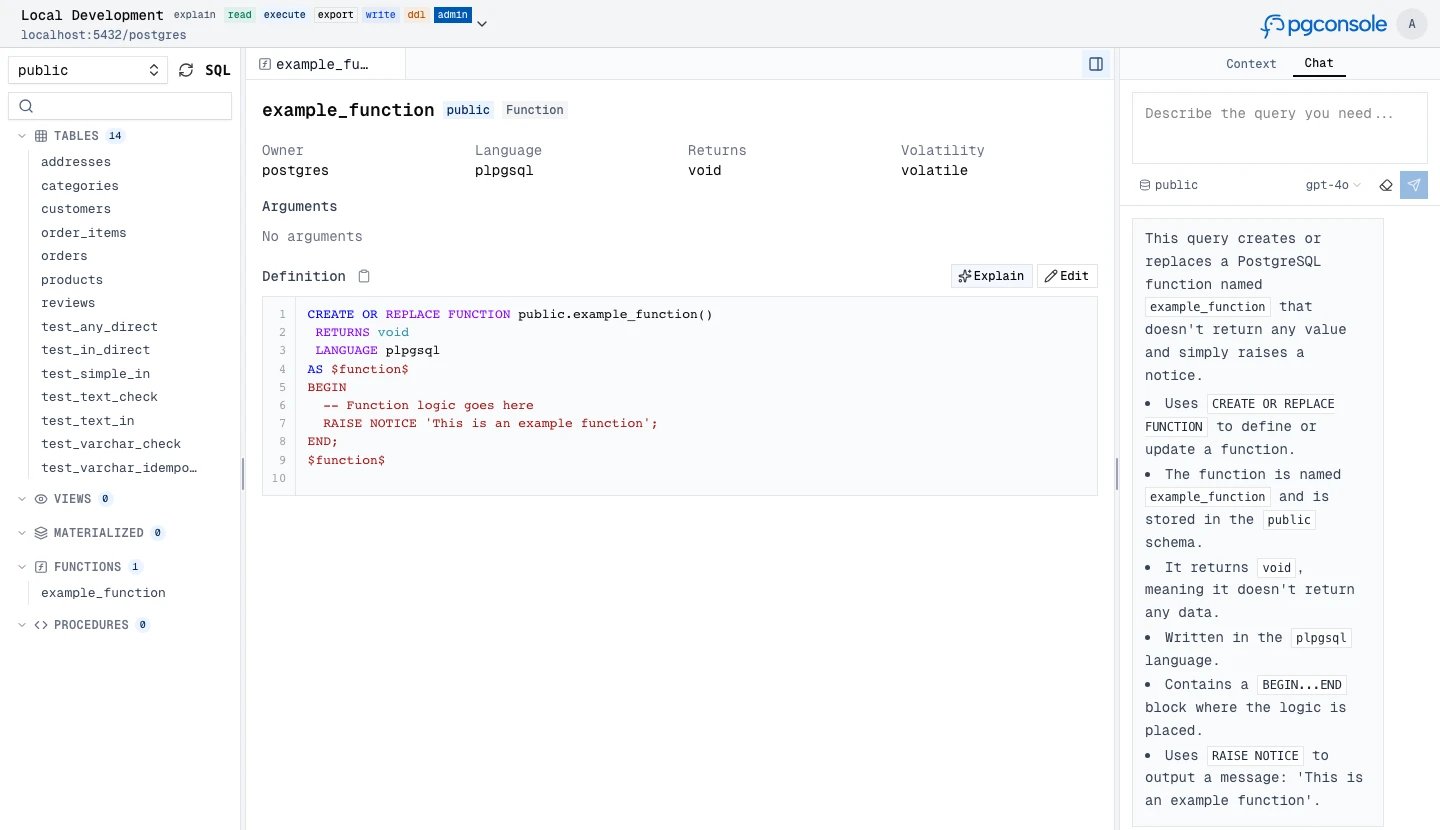The image size is (1440, 830).
Task: Open the customers table
Action: [76, 209]
